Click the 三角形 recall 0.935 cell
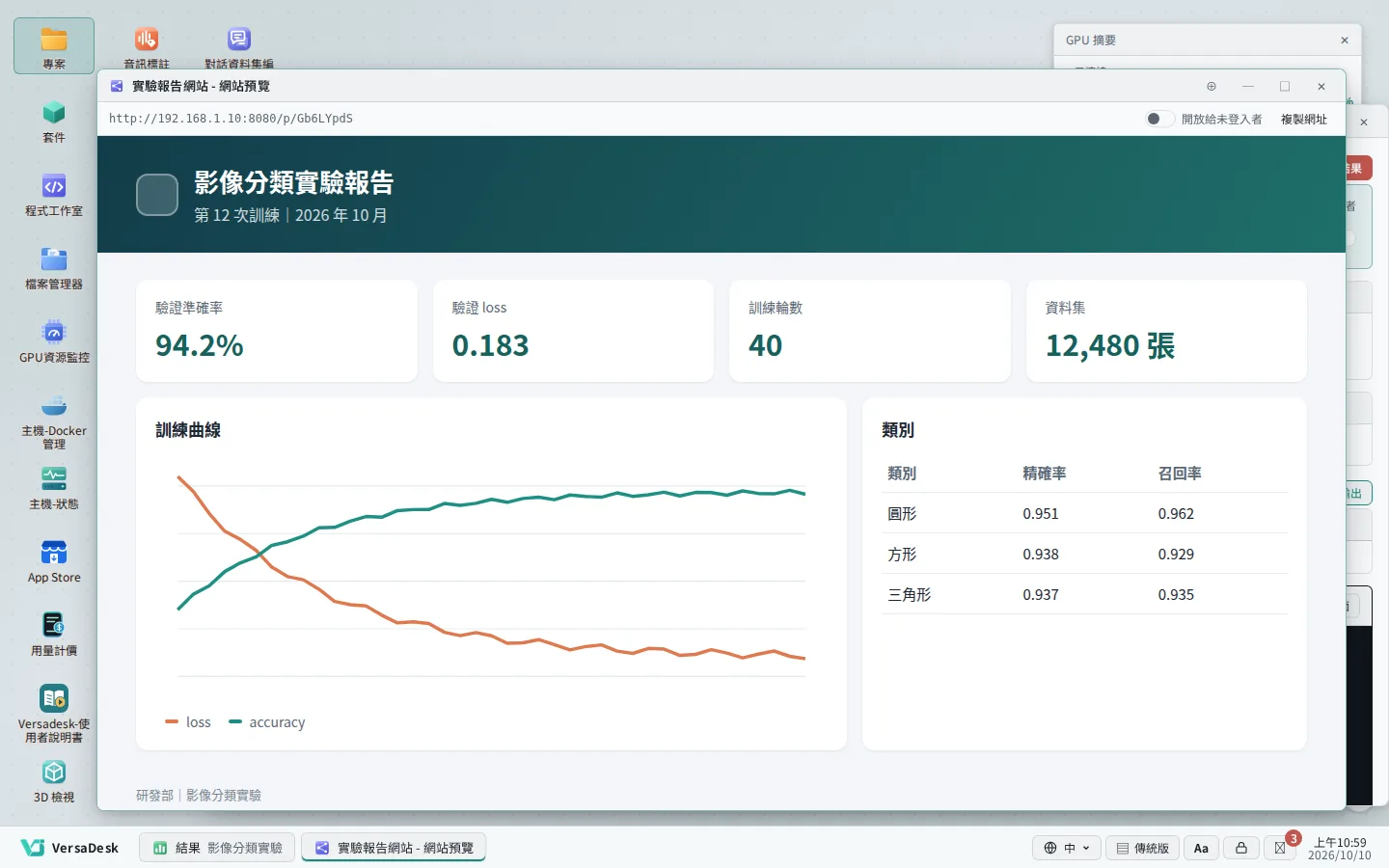1389x868 pixels. (1176, 595)
